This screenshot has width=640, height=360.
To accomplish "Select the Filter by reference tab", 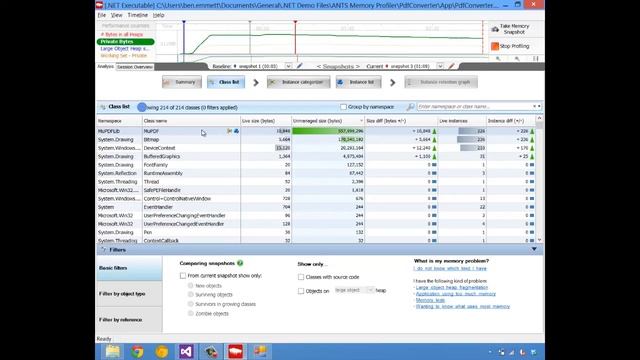I will click(x=129, y=320).
